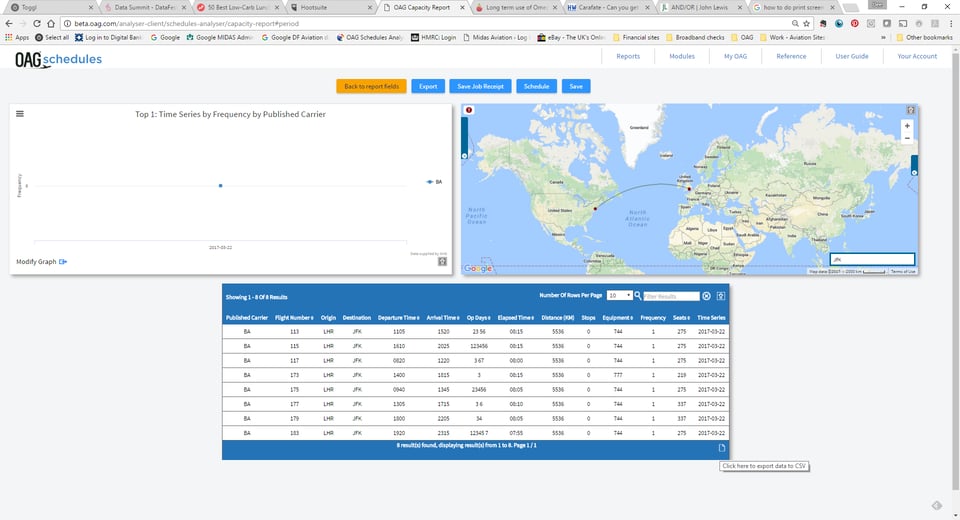This screenshot has width=960, height=520.
Task: Sort by Seats column header
Action: pos(681,318)
